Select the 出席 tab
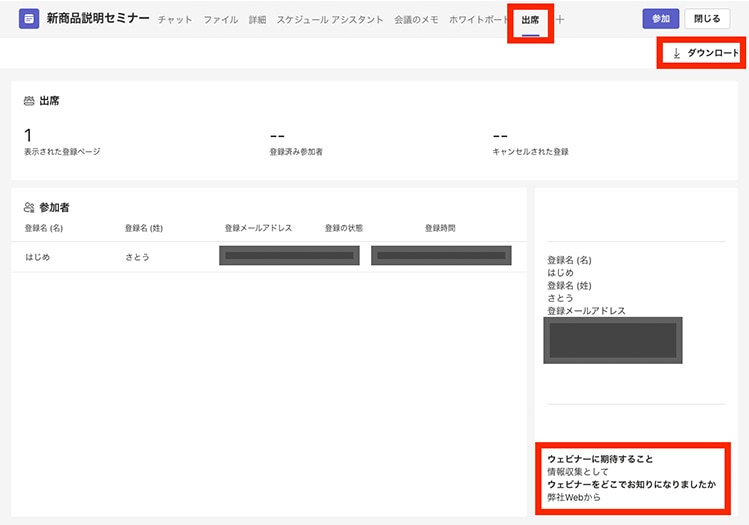Image resolution: width=749 pixels, height=525 pixels. coord(530,20)
